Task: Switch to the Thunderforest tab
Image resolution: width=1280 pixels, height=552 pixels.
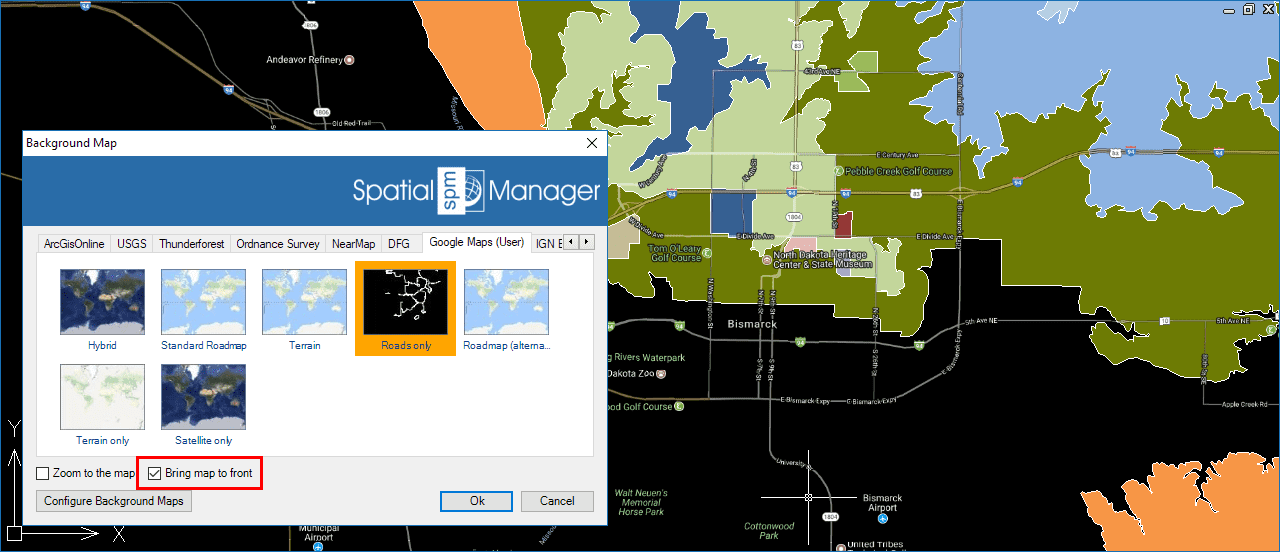Action: (192, 243)
